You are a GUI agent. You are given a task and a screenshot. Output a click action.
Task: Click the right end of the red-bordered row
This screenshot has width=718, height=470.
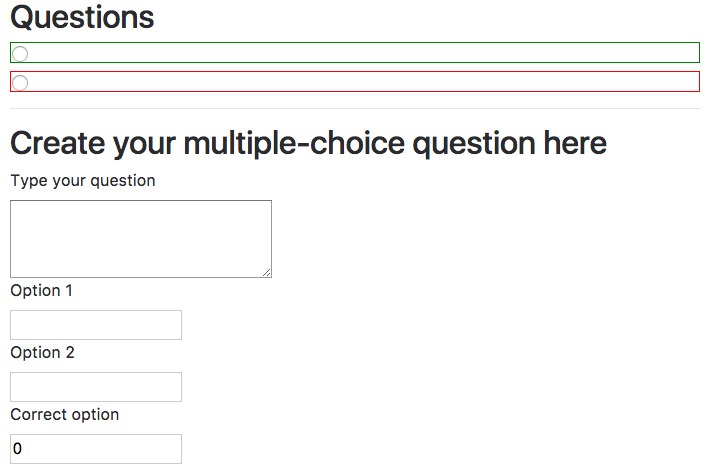click(690, 82)
